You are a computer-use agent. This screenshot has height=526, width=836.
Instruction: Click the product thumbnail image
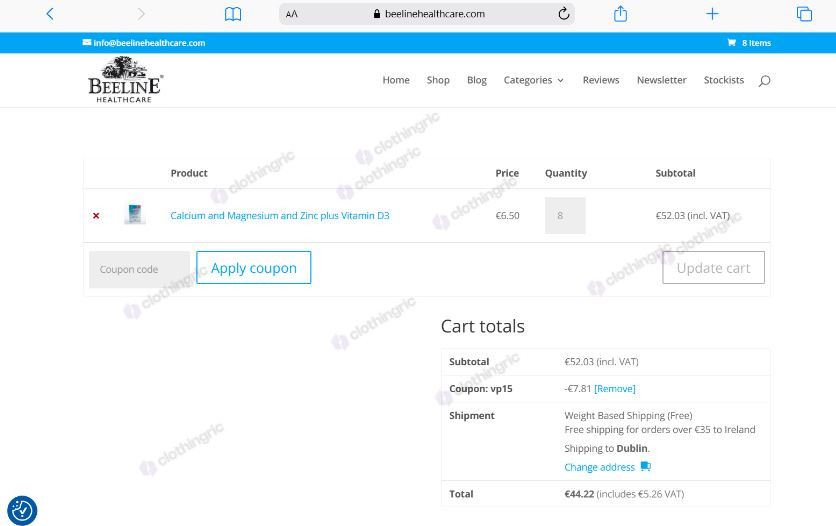click(134, 214)
